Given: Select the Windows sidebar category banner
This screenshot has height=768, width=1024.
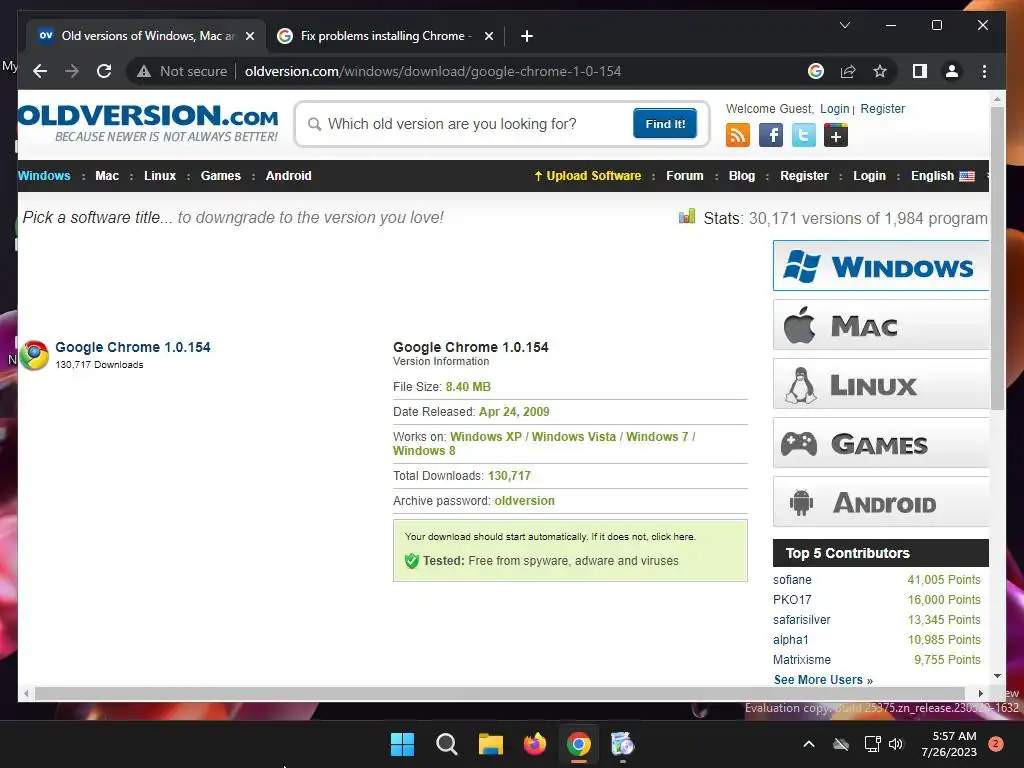Looking at the screenshot, I should coord(881,266).
